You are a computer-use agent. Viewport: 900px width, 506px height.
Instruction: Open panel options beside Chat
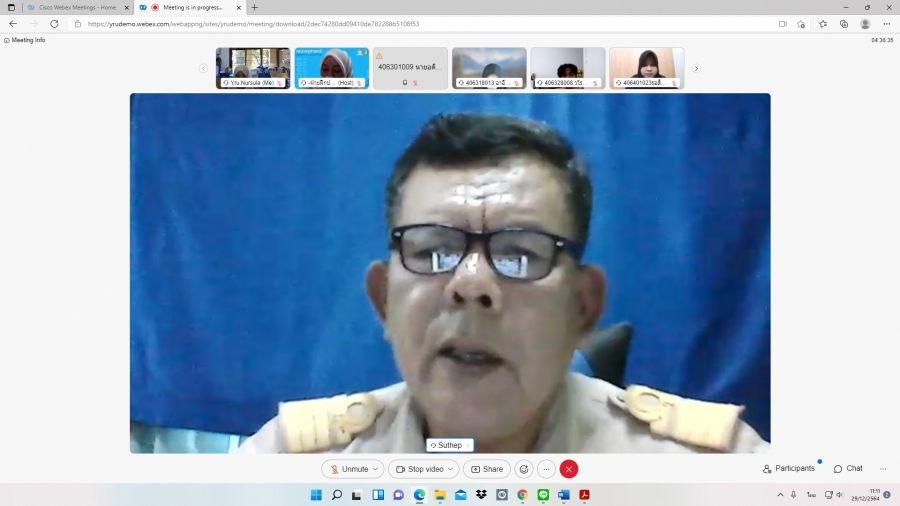(883, 469)
